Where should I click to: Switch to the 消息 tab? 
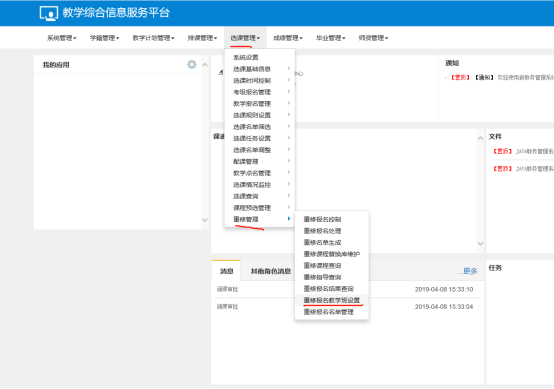tap(226, 271)
